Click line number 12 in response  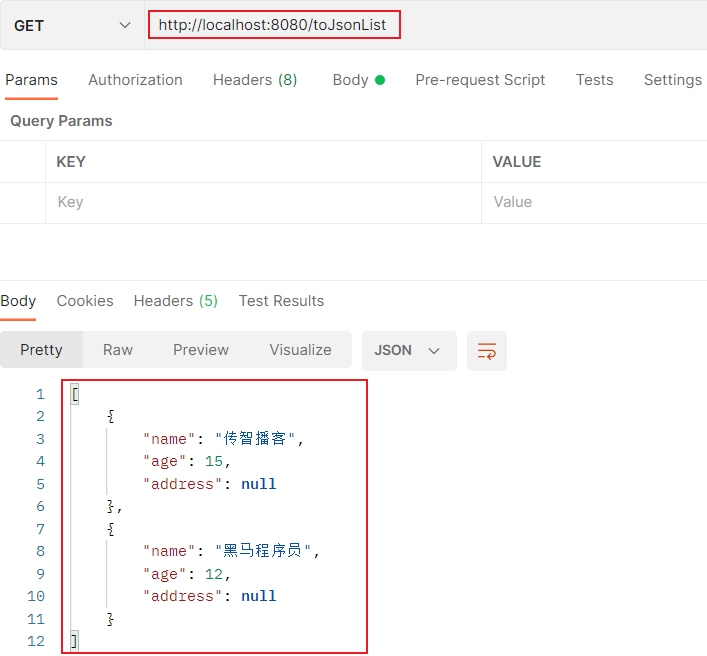pos(36,641)
